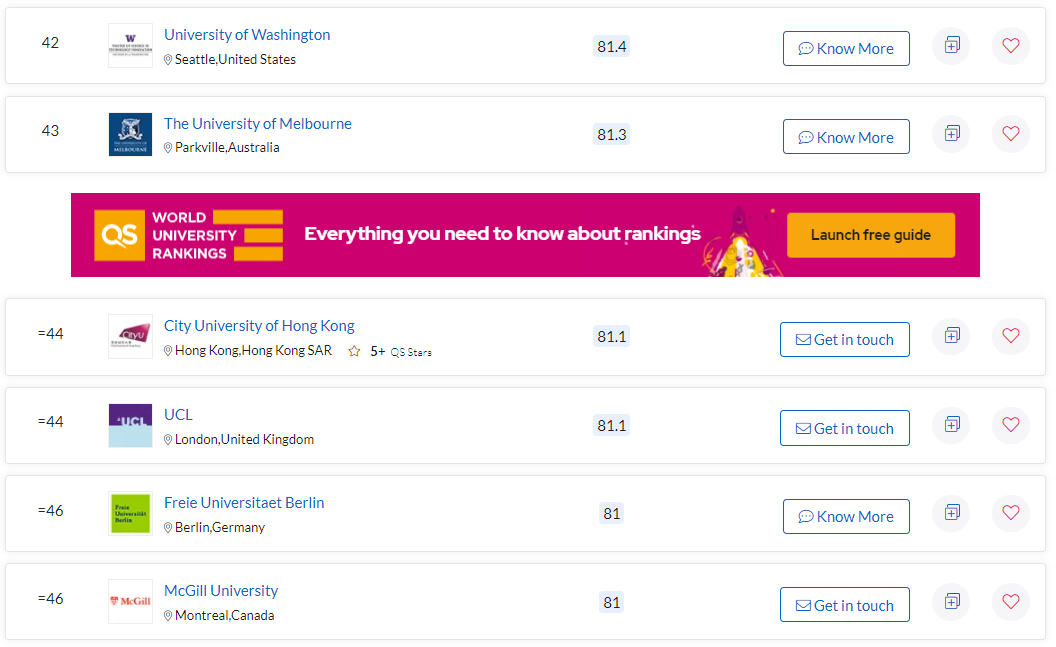Shortlist University of Melbourne with heart icon
This screenshot has height=647, width=1056.
1010,134
